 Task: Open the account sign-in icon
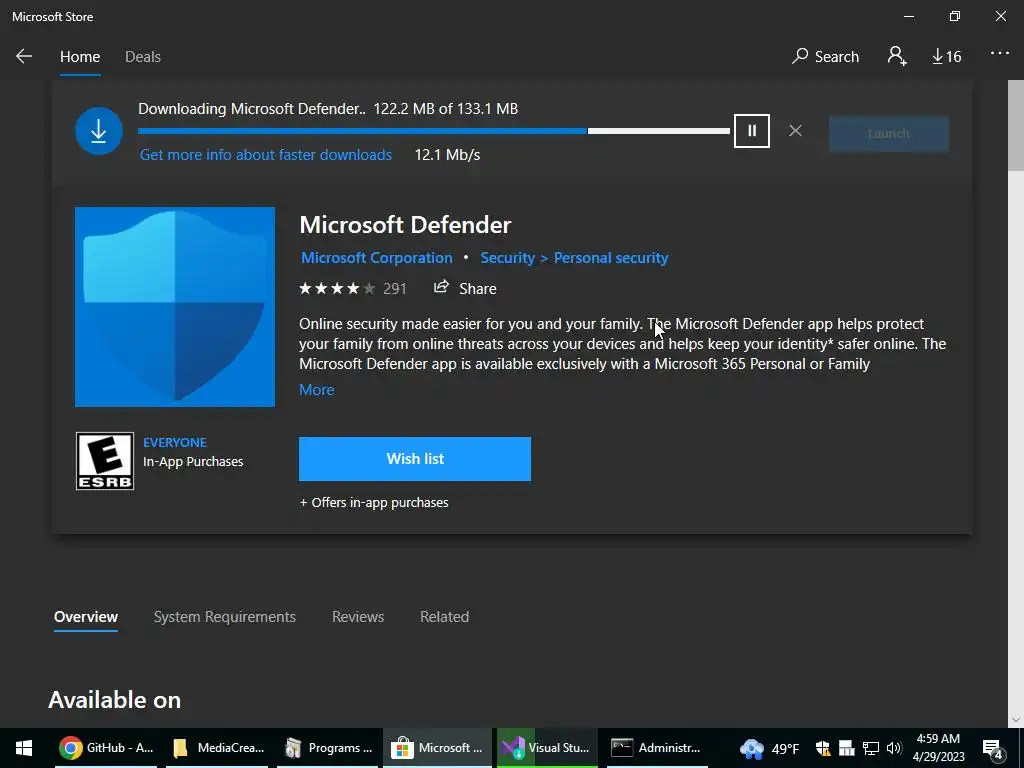point(897,56)
